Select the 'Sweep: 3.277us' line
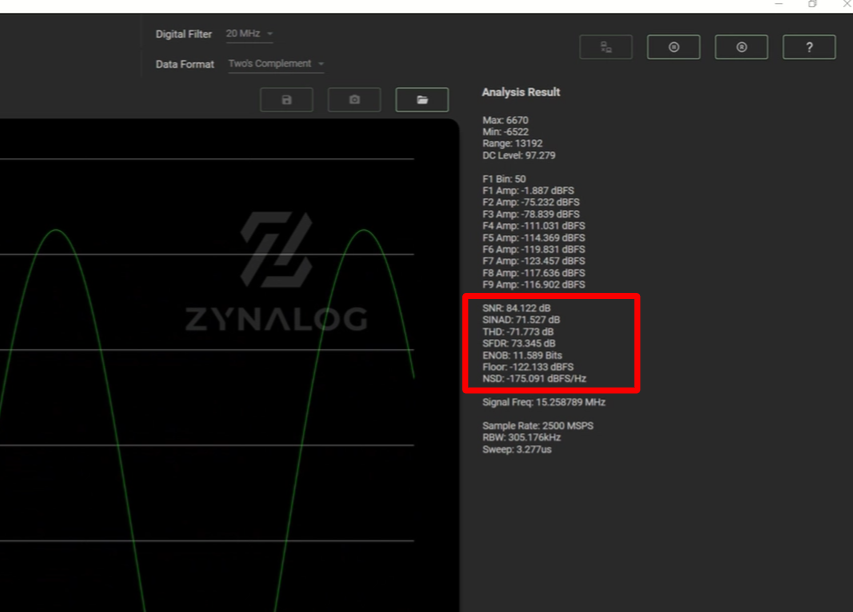853x612 pixels. tap(517, 449)
